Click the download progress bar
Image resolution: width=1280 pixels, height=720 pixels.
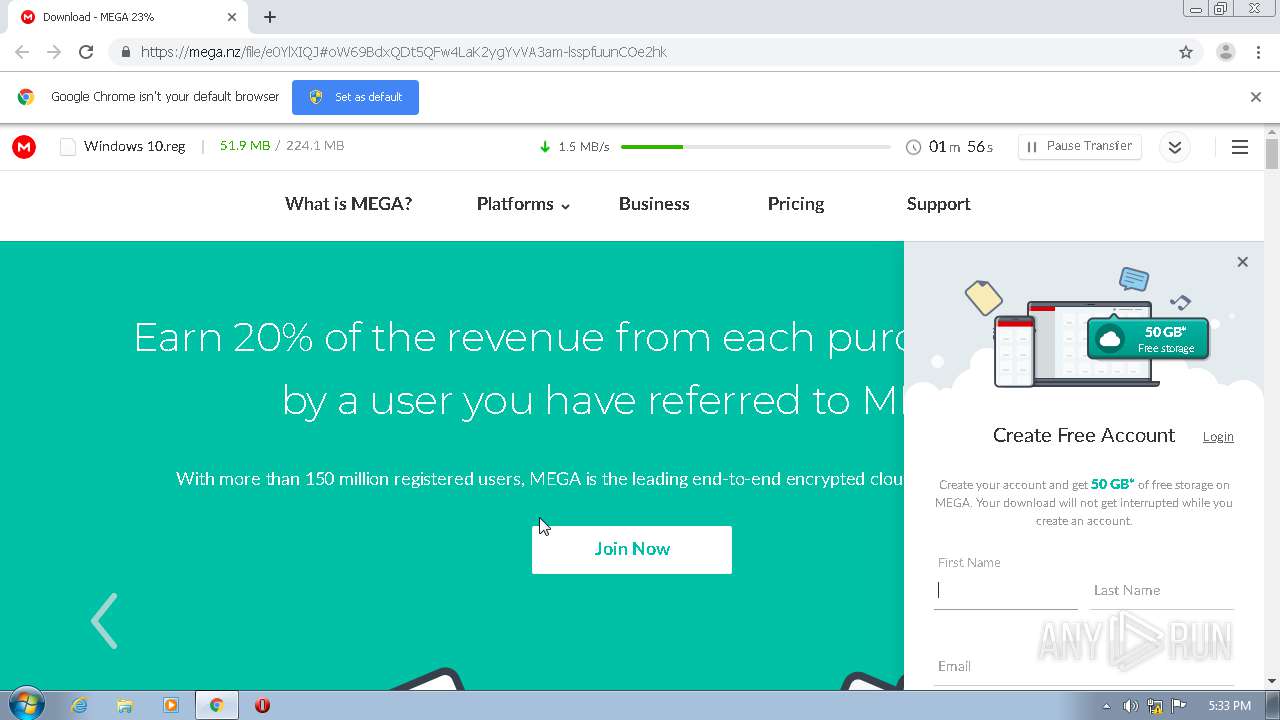click(755, 147)
